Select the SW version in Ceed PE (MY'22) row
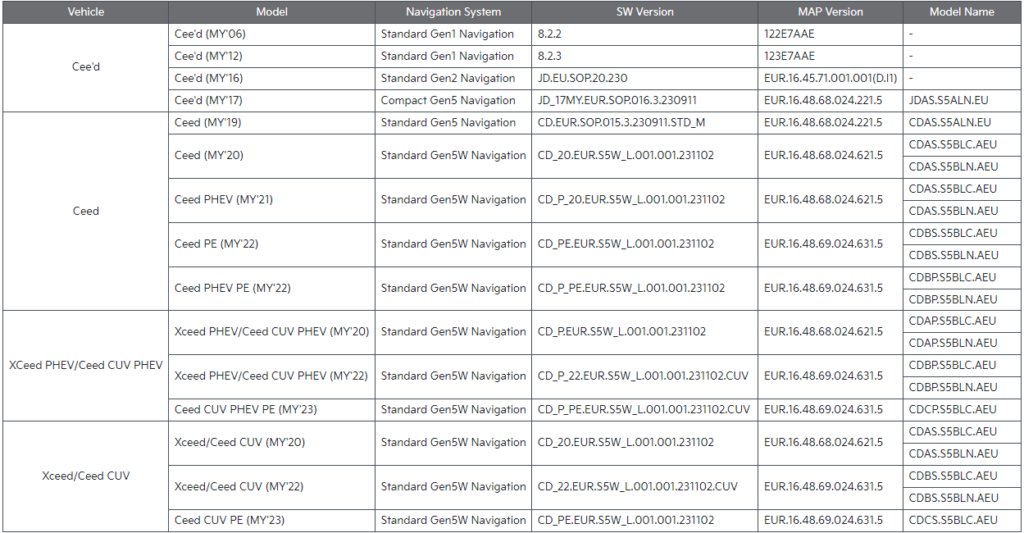1024x533 pixels. click(645, 244)
